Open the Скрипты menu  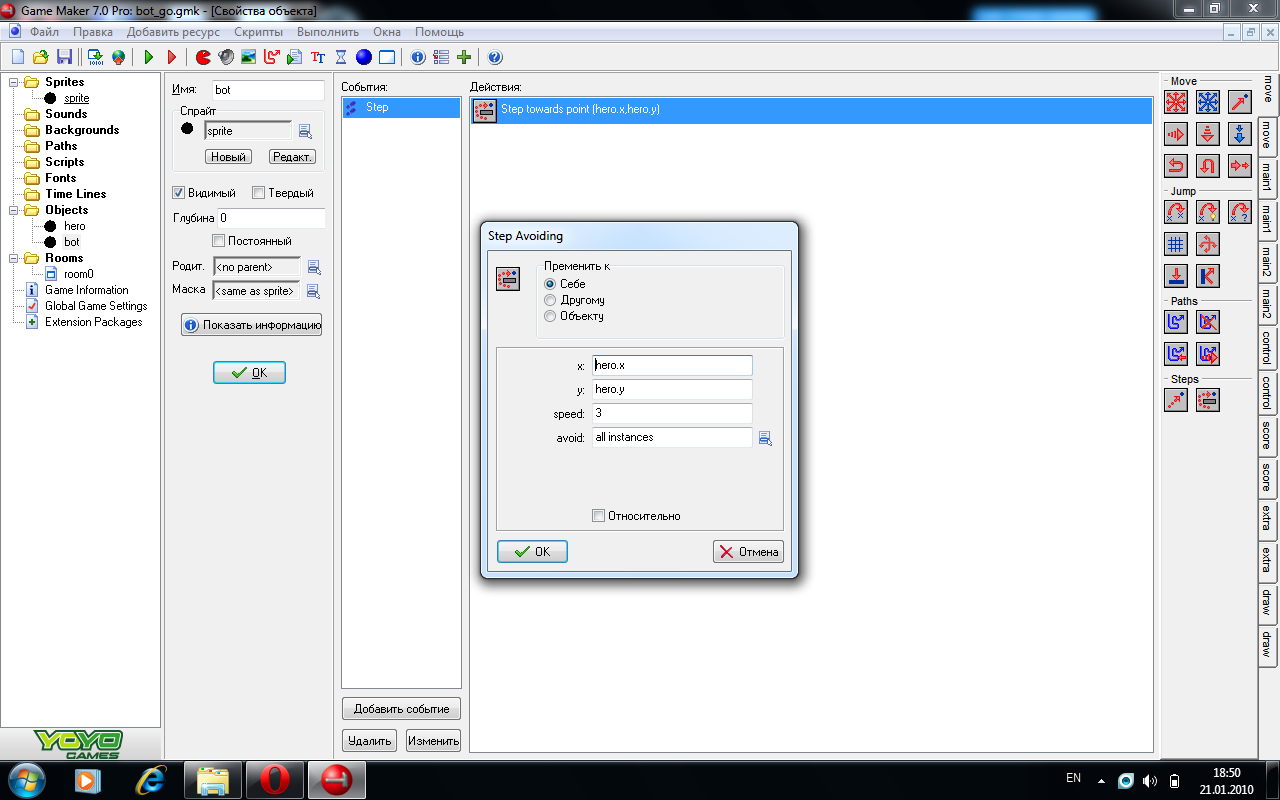(258, 32)
